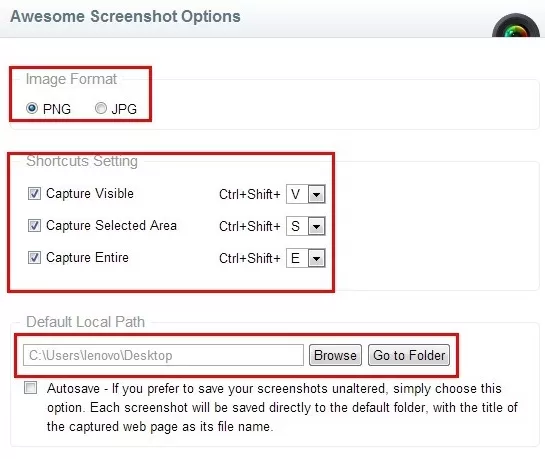Viewport: 545px width, 459px height.
Task: Click the Capture Selected Area label
Action: (x=111, y=226)
